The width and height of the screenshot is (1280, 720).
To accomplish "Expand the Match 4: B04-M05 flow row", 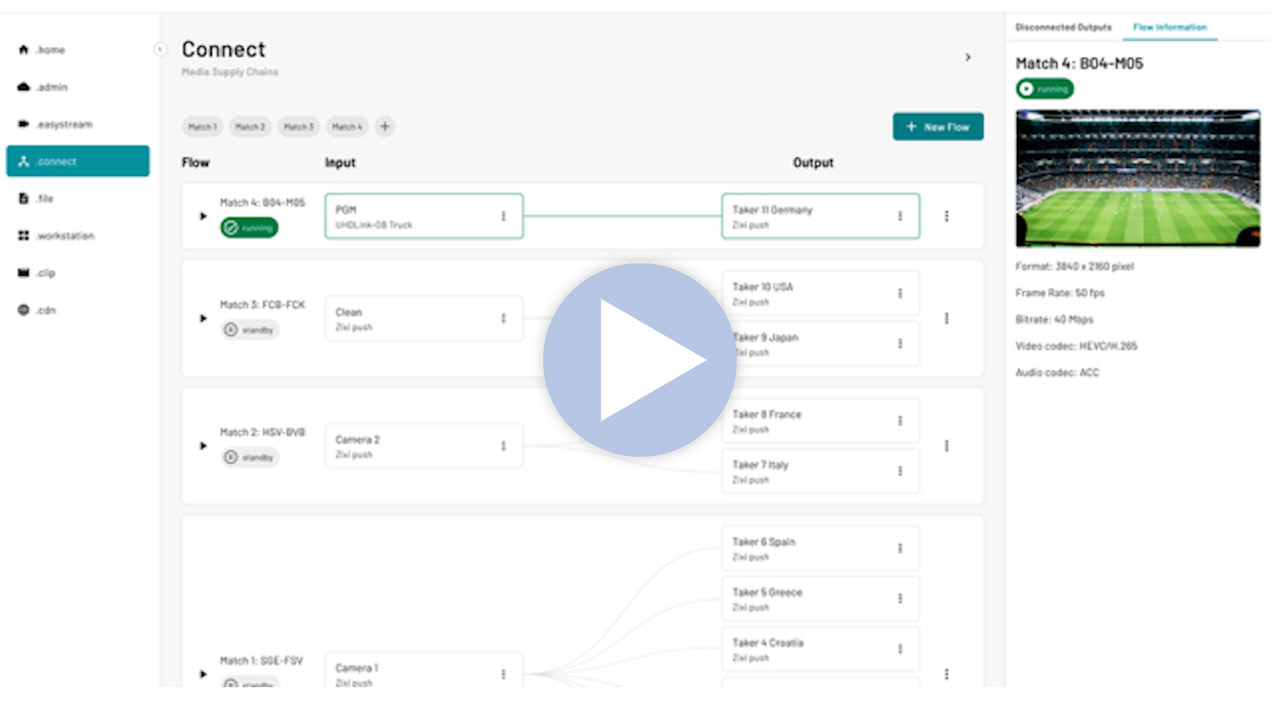I will [x=203, y=216].
